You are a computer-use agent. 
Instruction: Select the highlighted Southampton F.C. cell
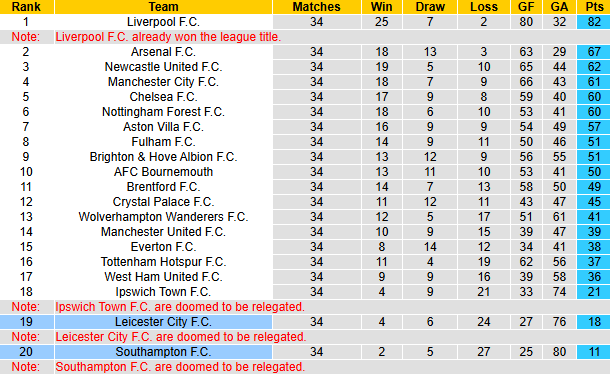pos(163,352)
